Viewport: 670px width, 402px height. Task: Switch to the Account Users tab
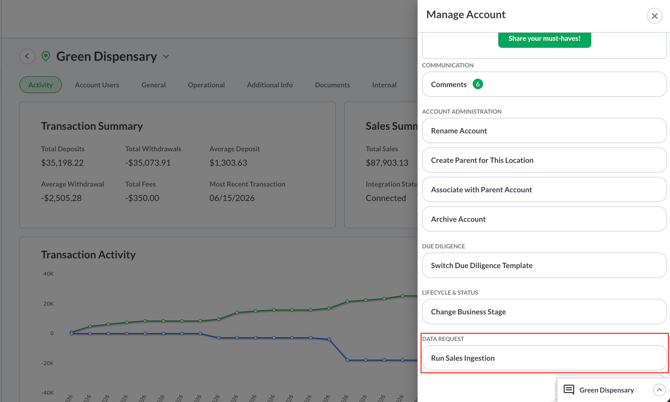97,85
